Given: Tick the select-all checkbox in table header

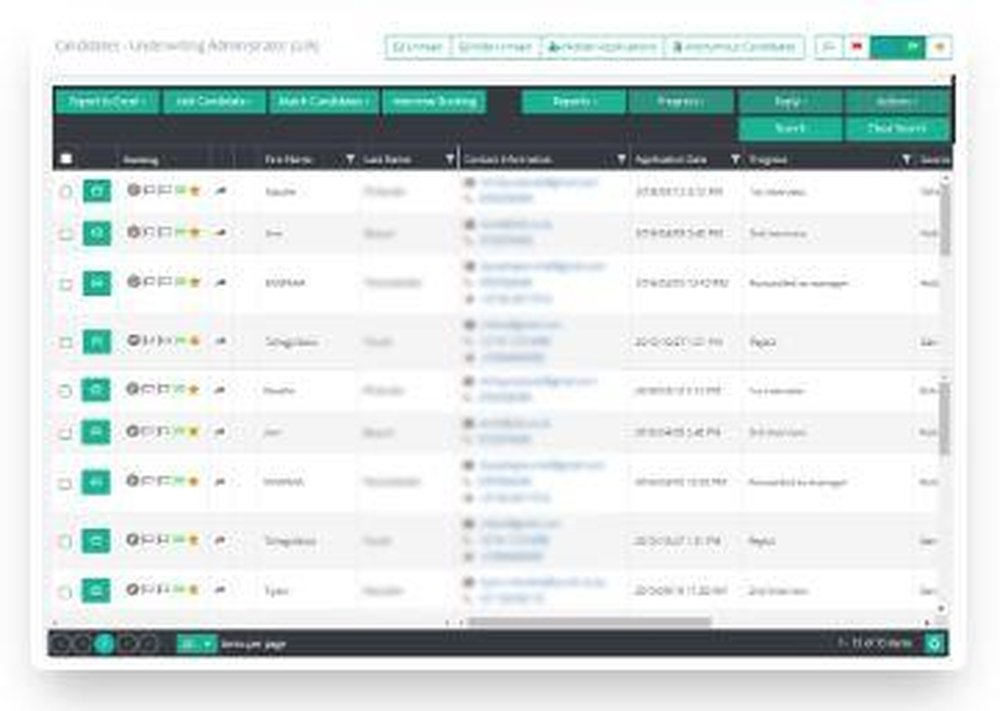Looking at the screenshot, I should [66, 159].
